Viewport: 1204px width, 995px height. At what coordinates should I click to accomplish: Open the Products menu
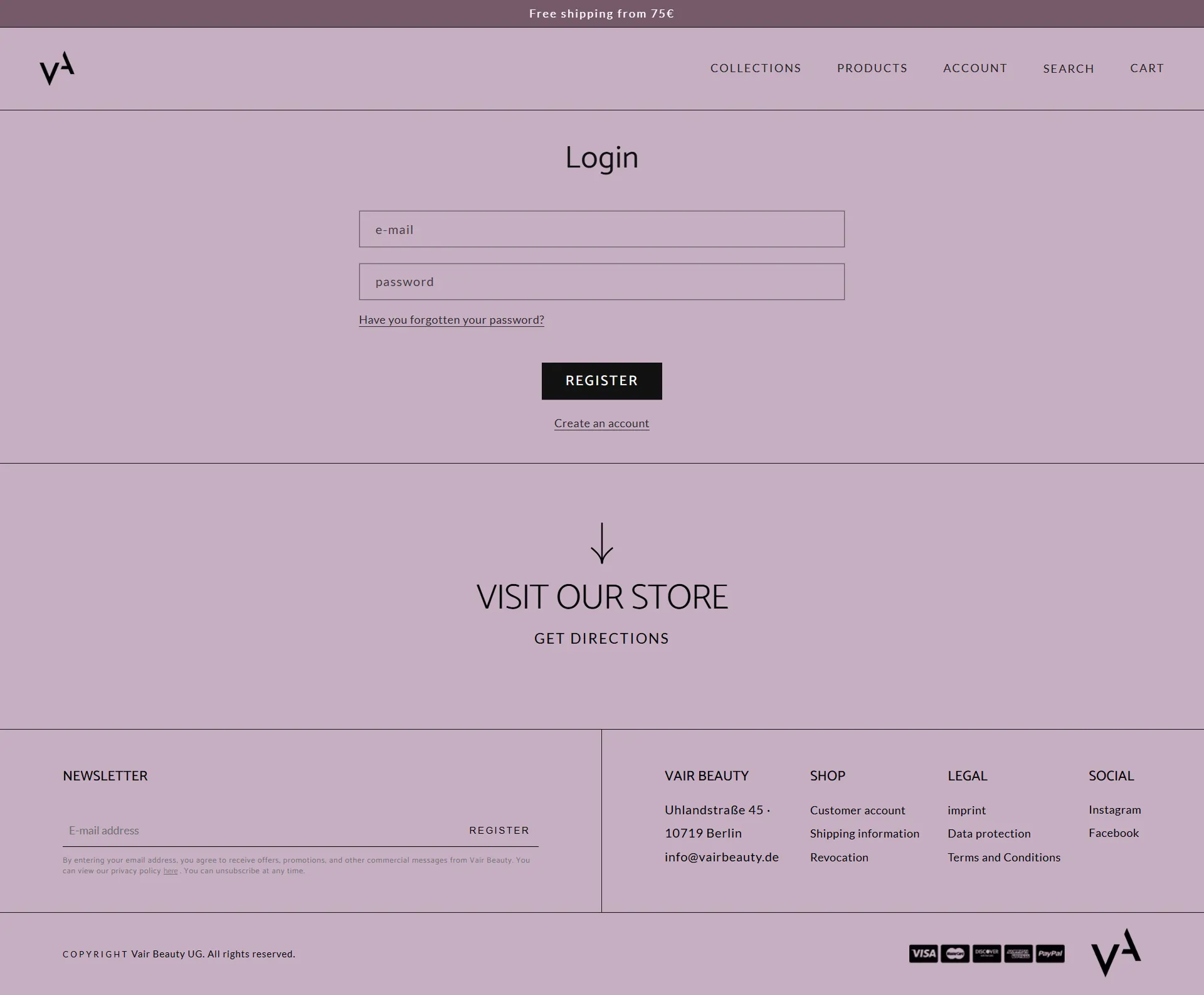[872, 68]
